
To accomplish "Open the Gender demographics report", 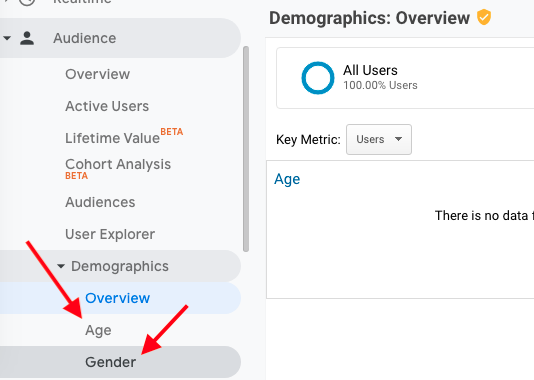I will [x=110, y=362].
